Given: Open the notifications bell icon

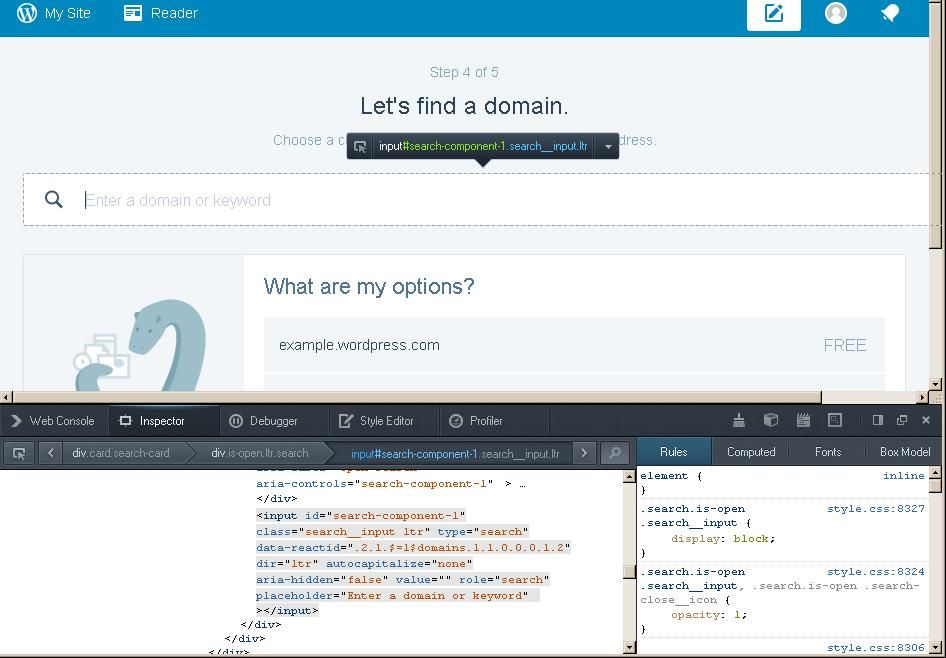Looking at the screenshot, I should [889, 13].
